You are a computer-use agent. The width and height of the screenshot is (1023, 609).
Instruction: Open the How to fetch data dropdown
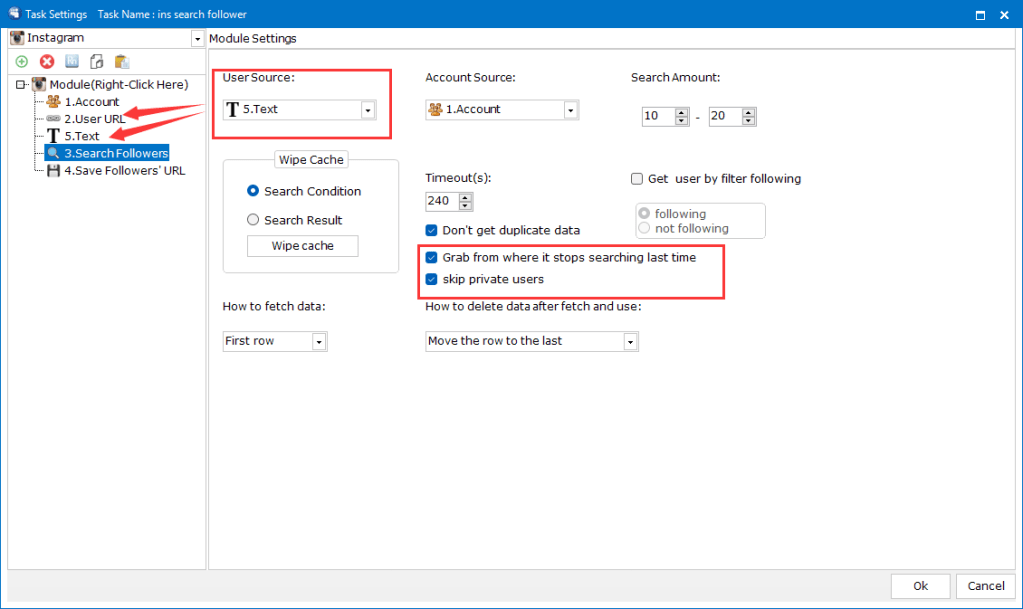click(319, 342)
